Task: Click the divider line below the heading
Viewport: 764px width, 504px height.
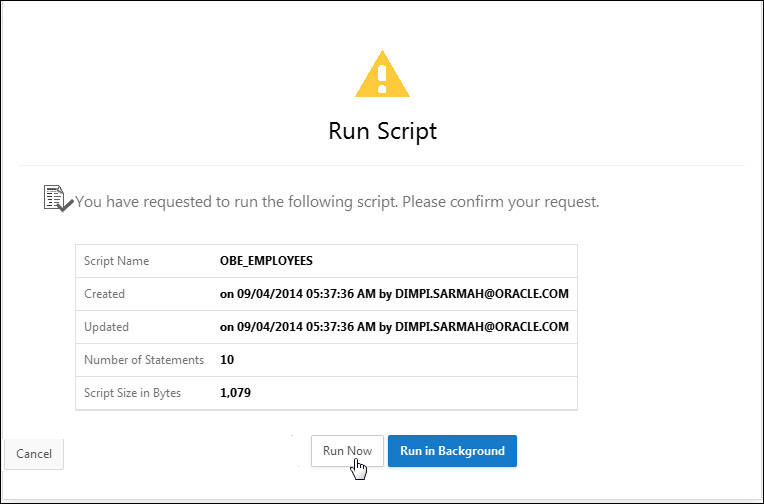Action: [x=382, y=165]
